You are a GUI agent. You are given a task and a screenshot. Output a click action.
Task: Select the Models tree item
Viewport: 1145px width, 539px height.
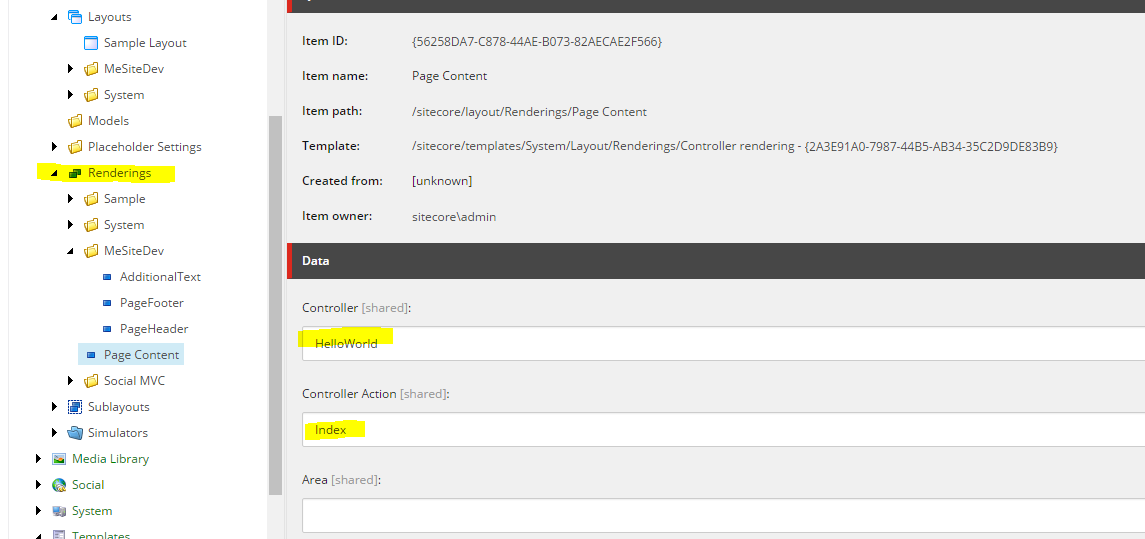[108, 121]
